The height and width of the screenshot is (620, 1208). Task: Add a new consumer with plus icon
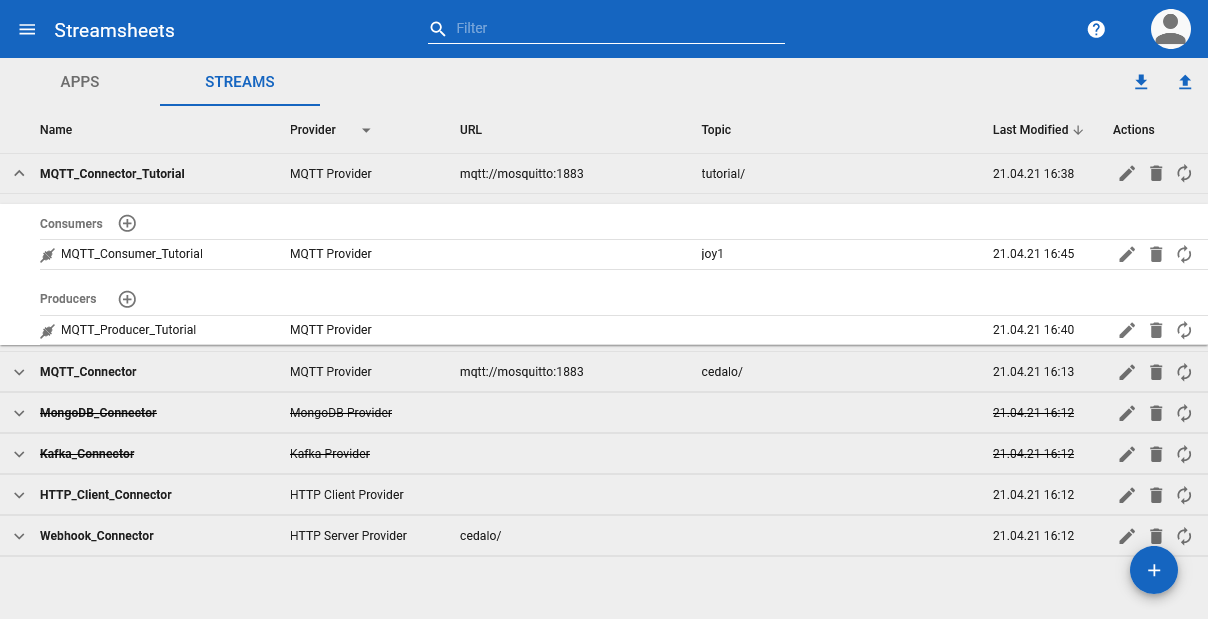(x=127, y=224)
